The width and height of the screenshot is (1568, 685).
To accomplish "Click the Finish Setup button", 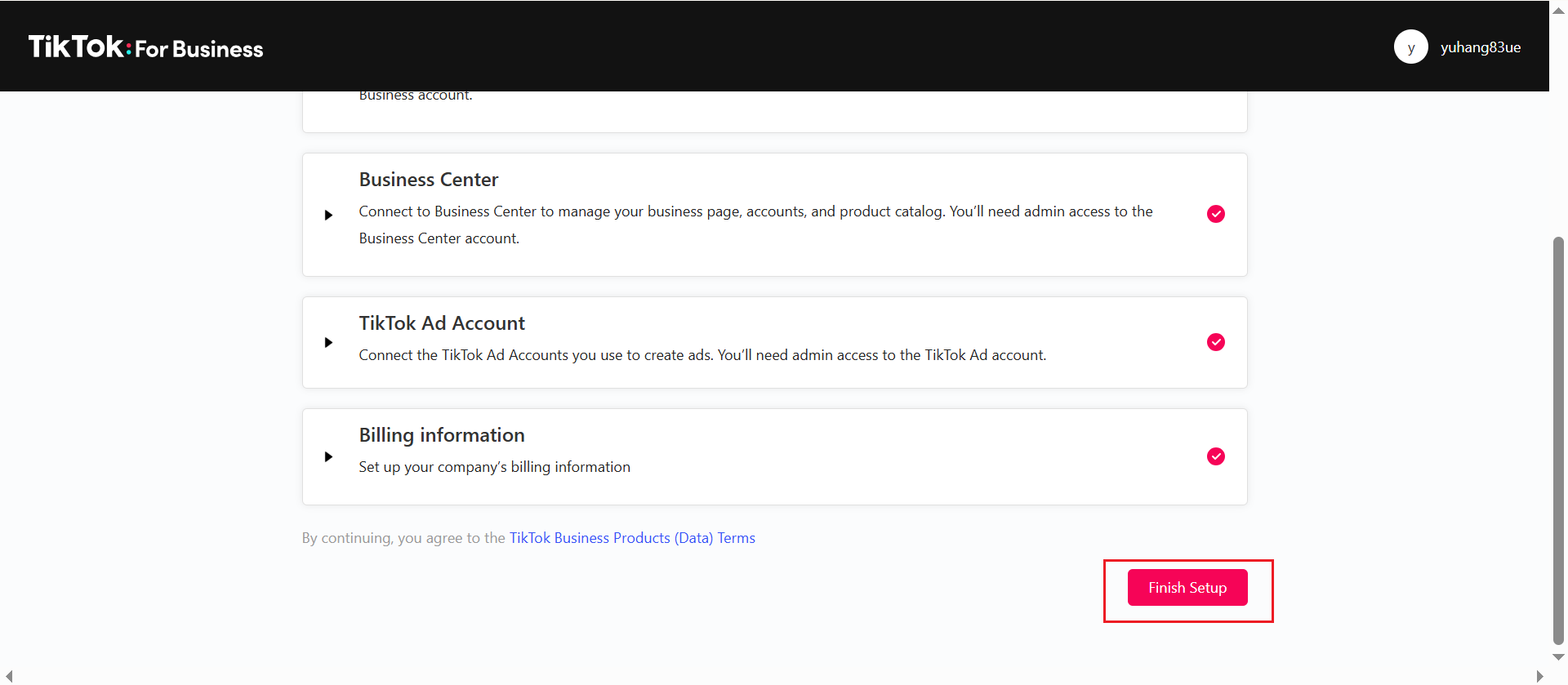I will pos(1187,588).
